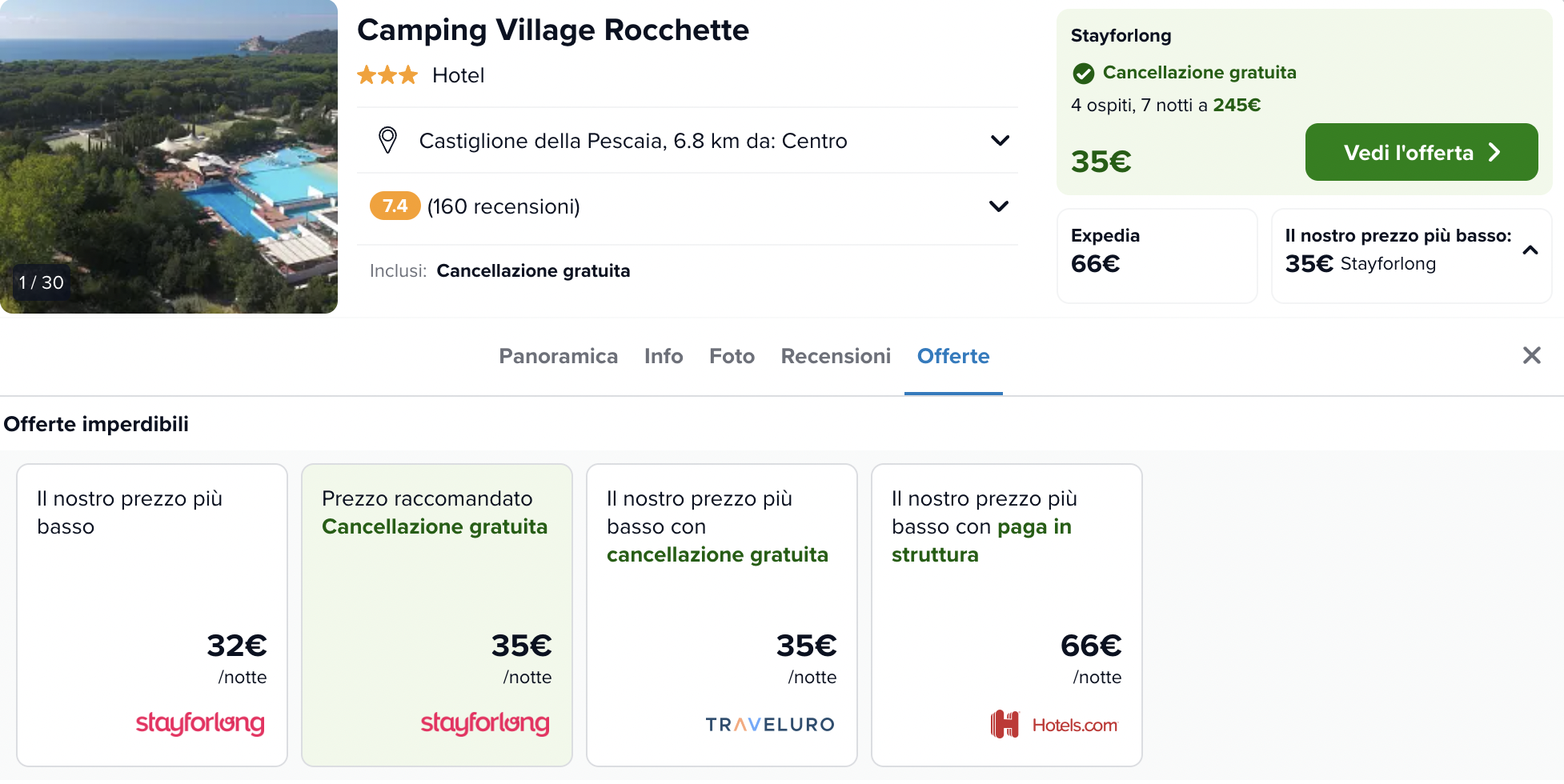
Task: Expand the Castiglione della Pescaia location row
Action: 688,141
